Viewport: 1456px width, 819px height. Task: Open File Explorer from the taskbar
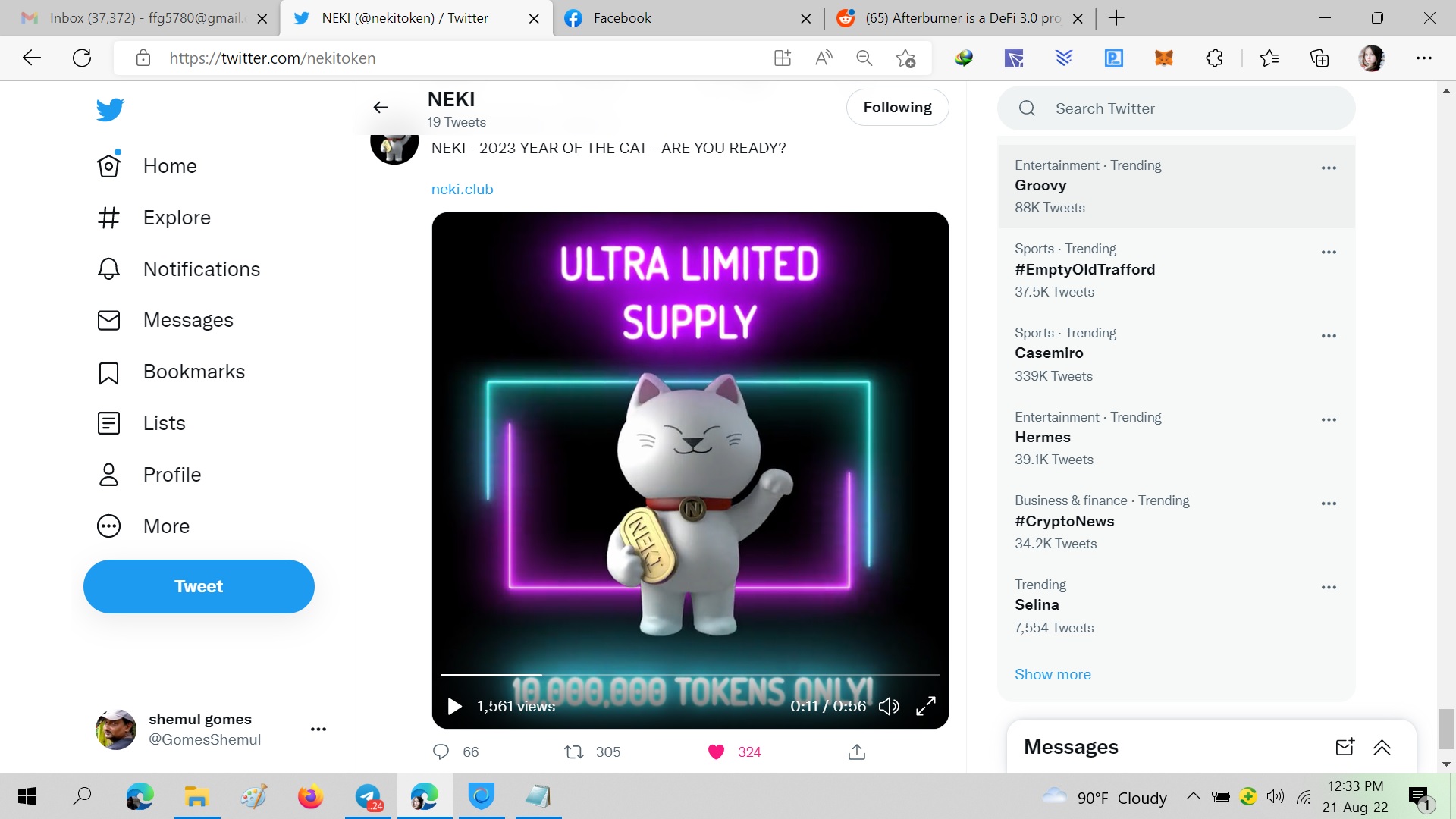pyautogui.click(x=196, y=796)
